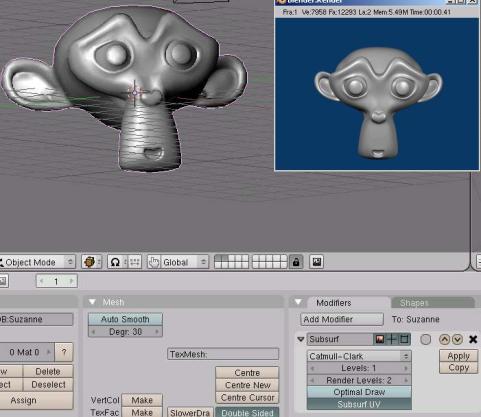Toggle the 3D transform manipulator hand icon
Screen dimensions: 481x417
[153, 262]
